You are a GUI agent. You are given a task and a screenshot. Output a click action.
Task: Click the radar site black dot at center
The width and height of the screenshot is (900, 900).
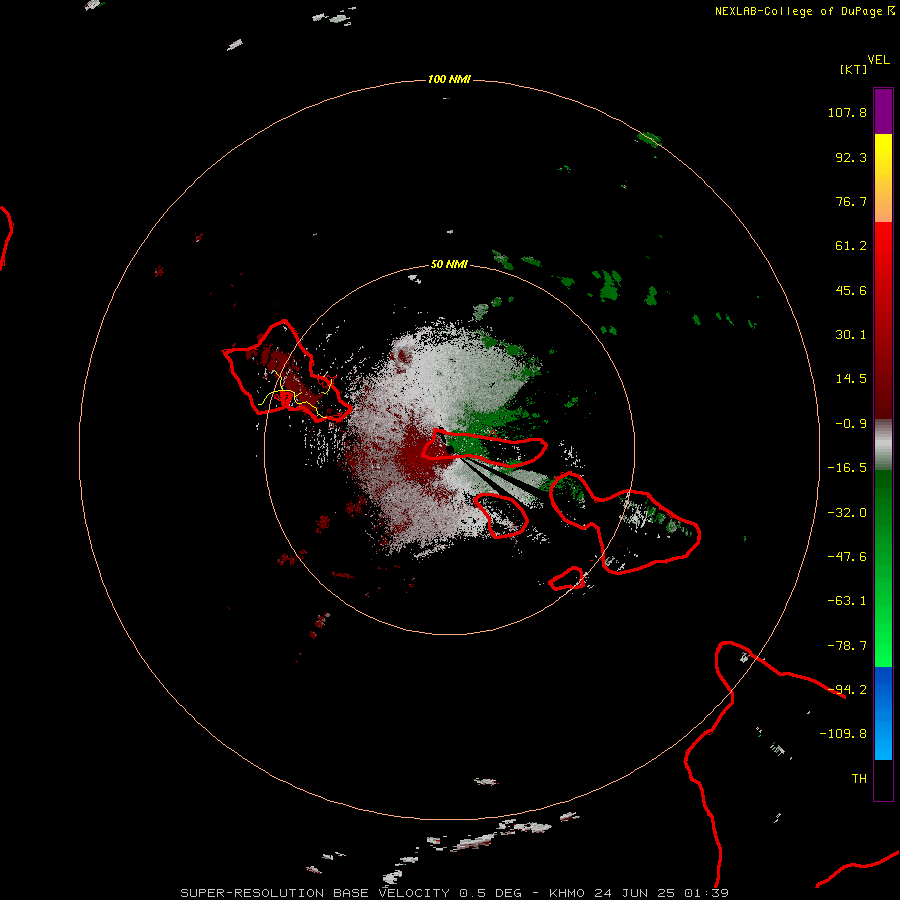[x=449, y=449]
